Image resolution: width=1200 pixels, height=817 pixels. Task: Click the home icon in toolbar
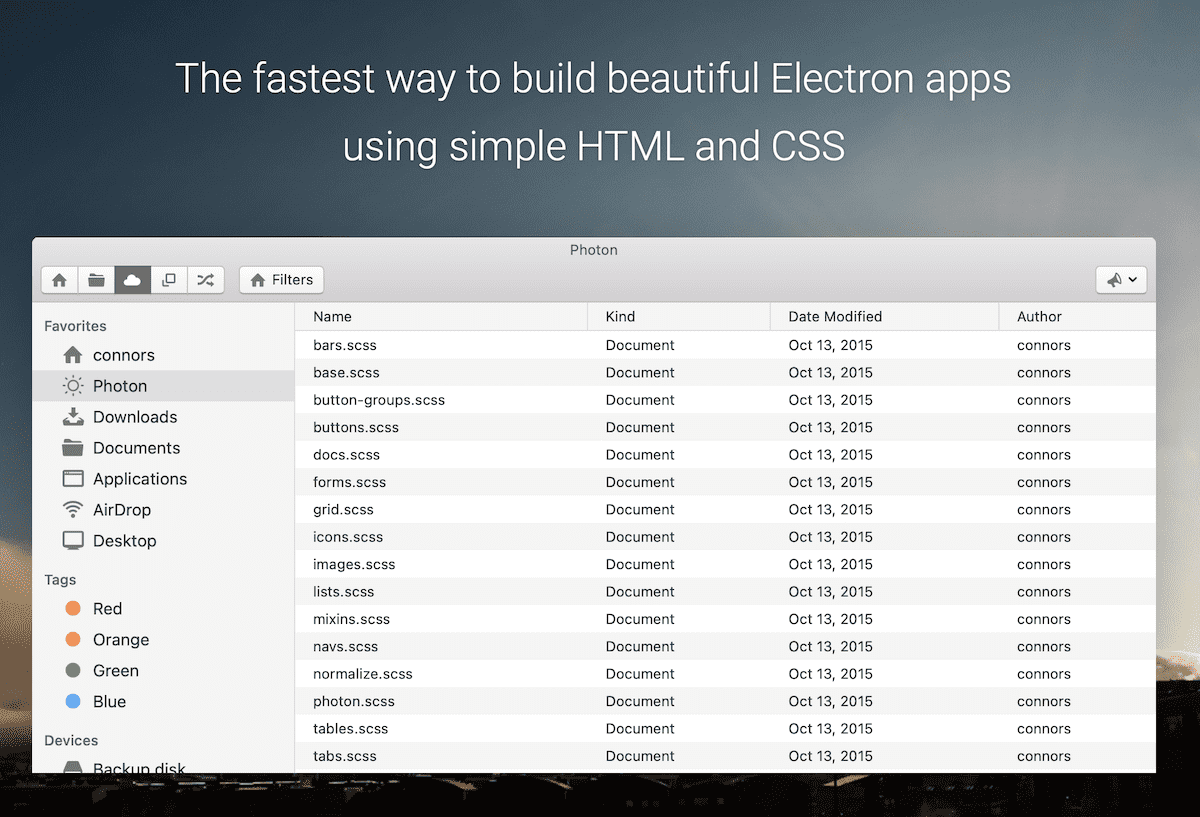(x=60, y=280)
